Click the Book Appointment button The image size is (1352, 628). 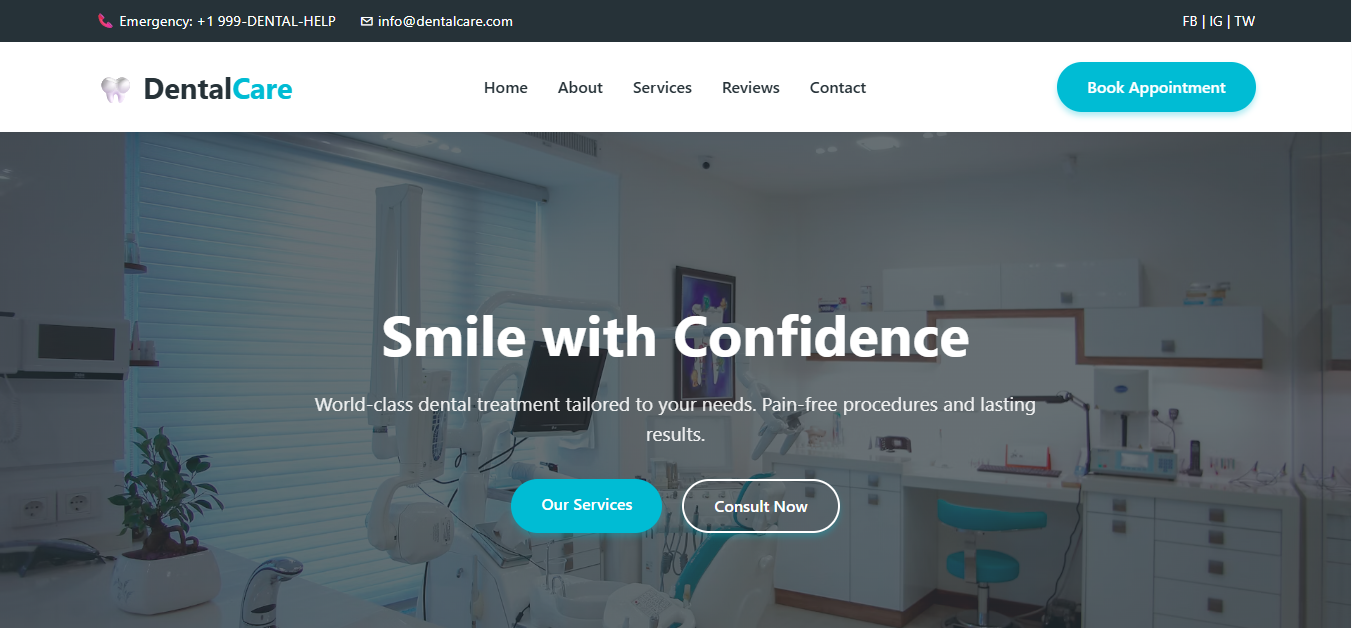[1156, 87]
